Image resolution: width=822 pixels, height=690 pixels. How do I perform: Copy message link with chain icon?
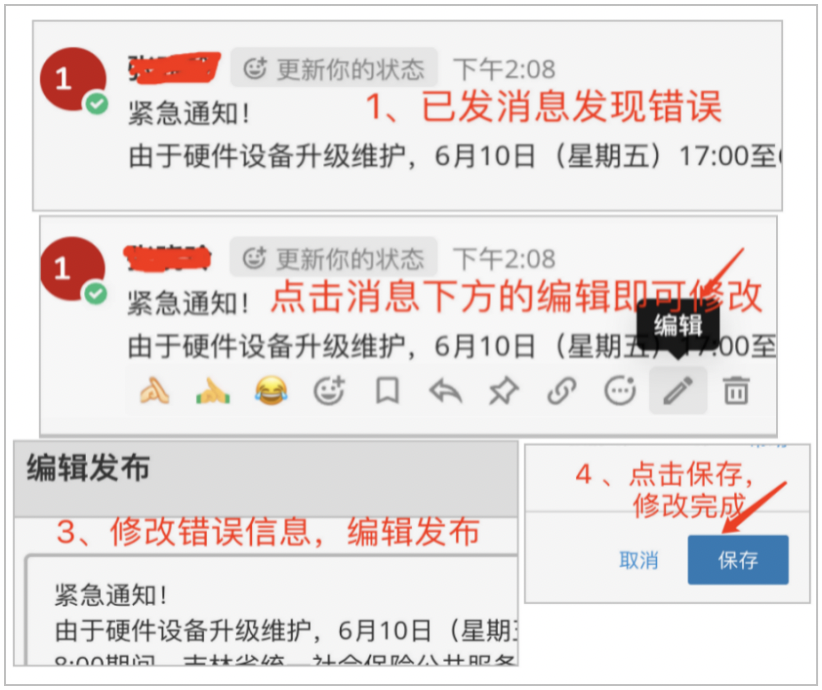point(562,392)
